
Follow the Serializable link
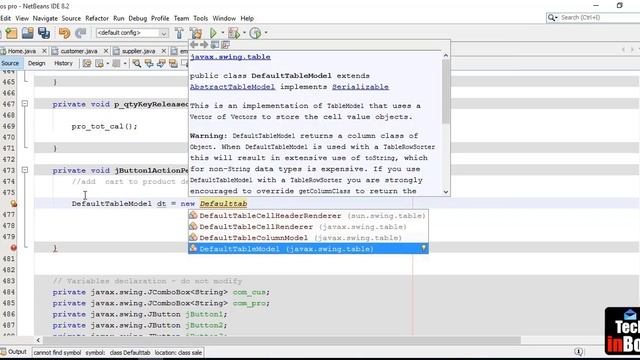click(360, 87)
